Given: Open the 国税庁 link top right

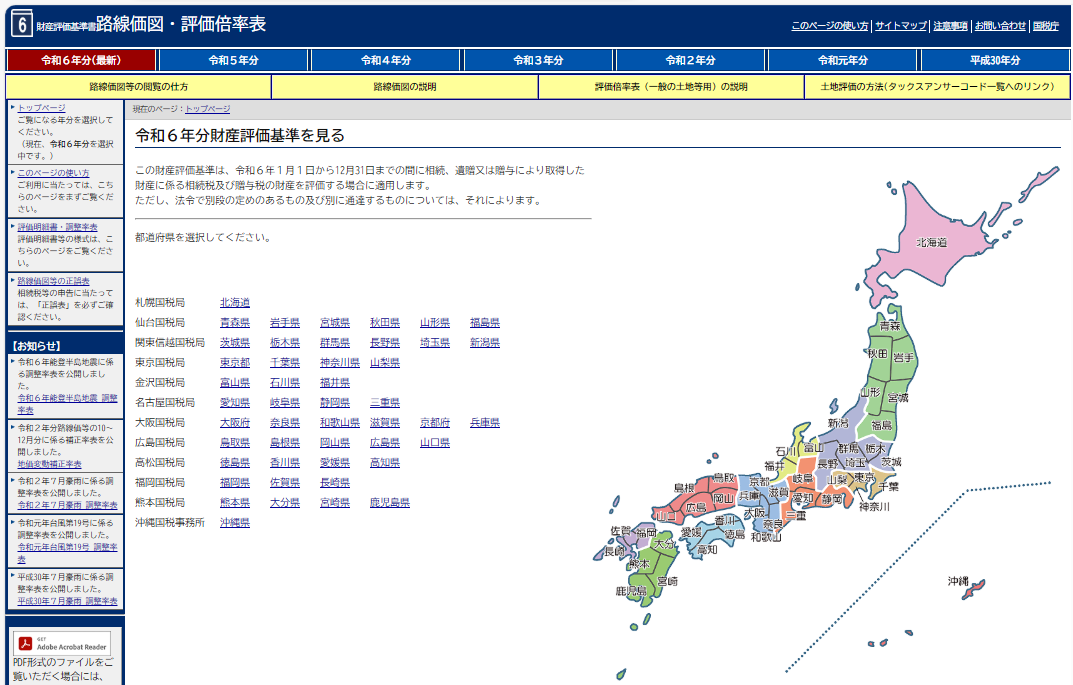Looking at the screenshot, I should coord(1048,24).
